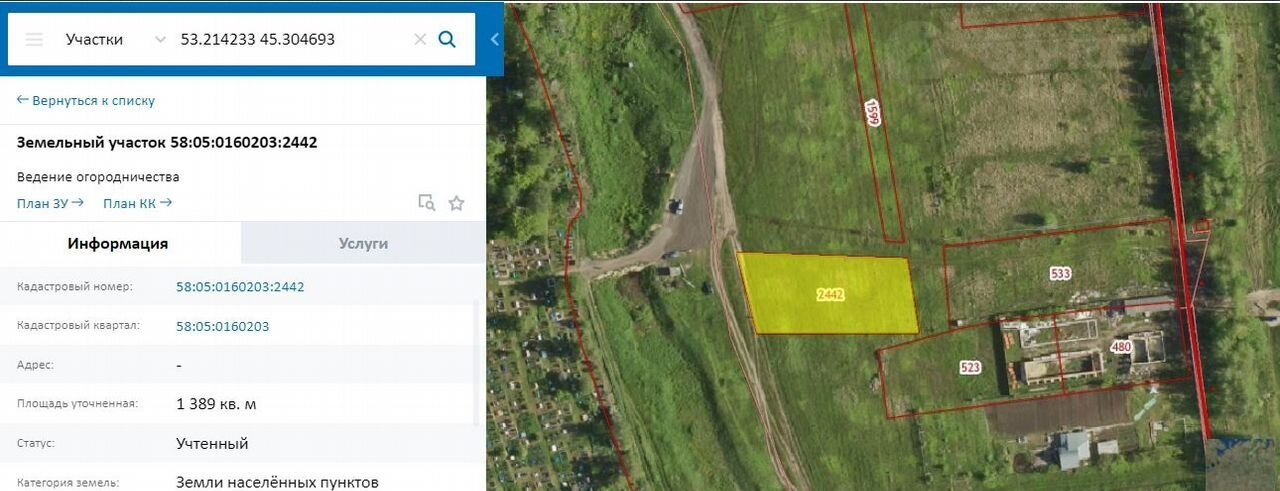Add parcel to favorites star icon
Viewport: 1280px width, 491px height.
tap(456, 203)
